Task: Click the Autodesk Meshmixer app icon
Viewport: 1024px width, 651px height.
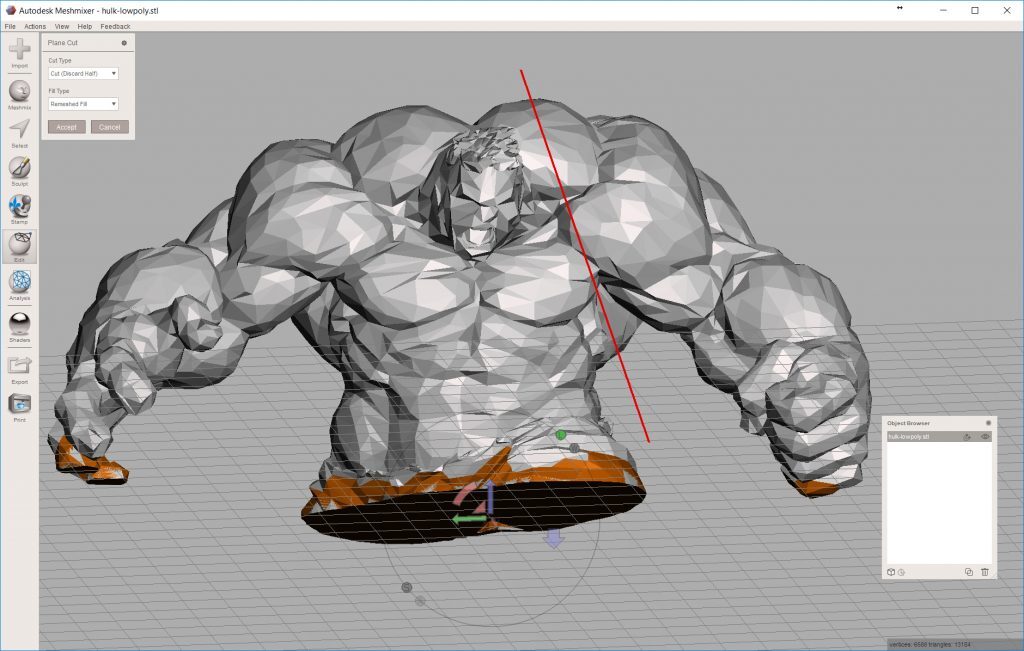Action: pyautogui.click(x=10, y=10)
